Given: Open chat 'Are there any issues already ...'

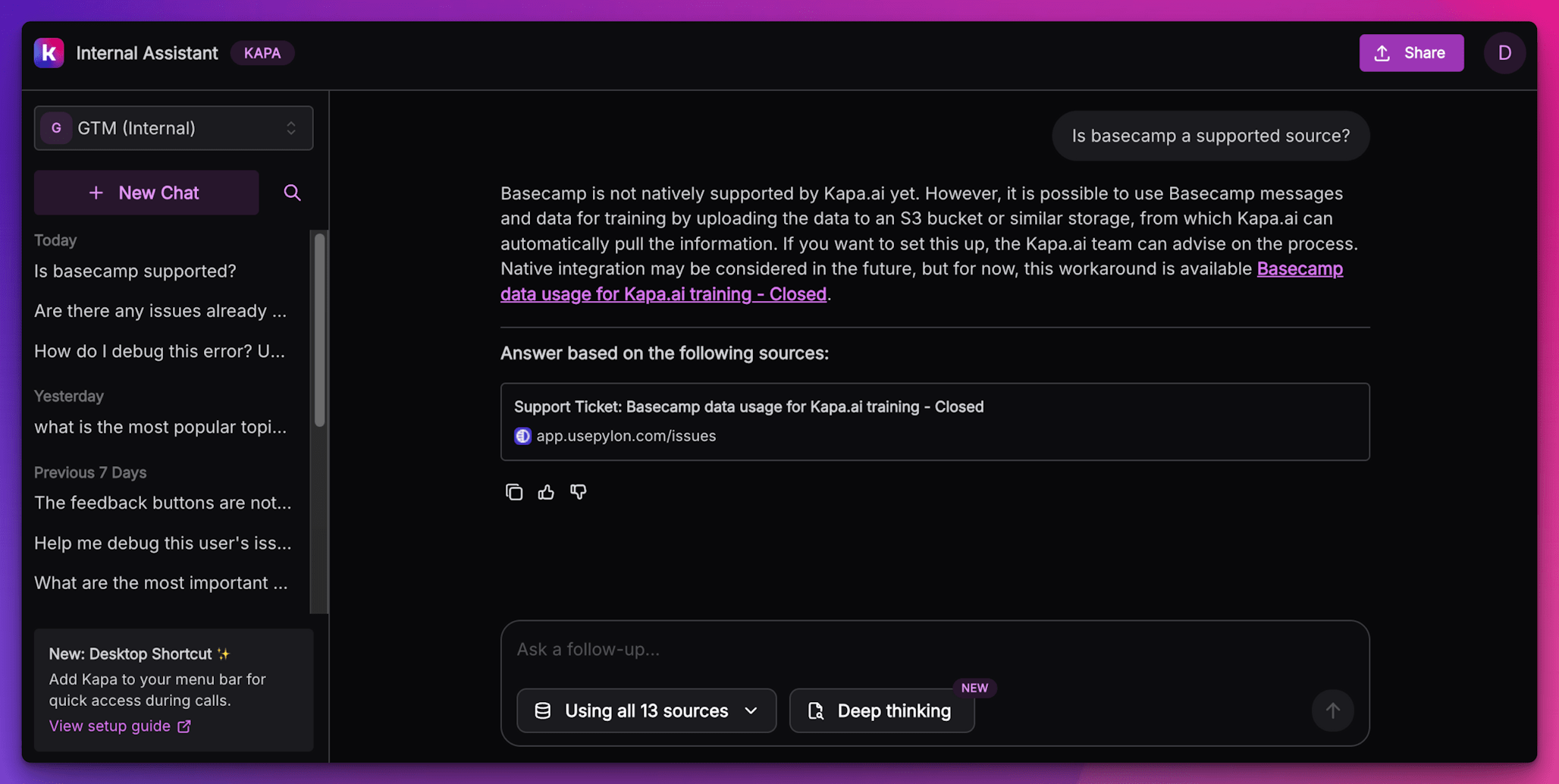Looking at the screenshot, I should [x=161, y=311].
